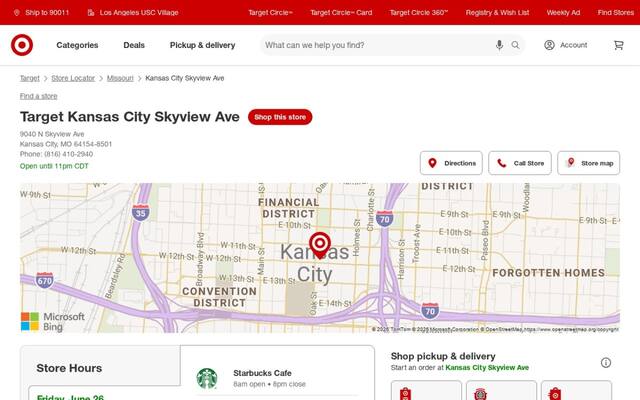
Task: Click the Target bullseye logo
Action: pos(22,45)
